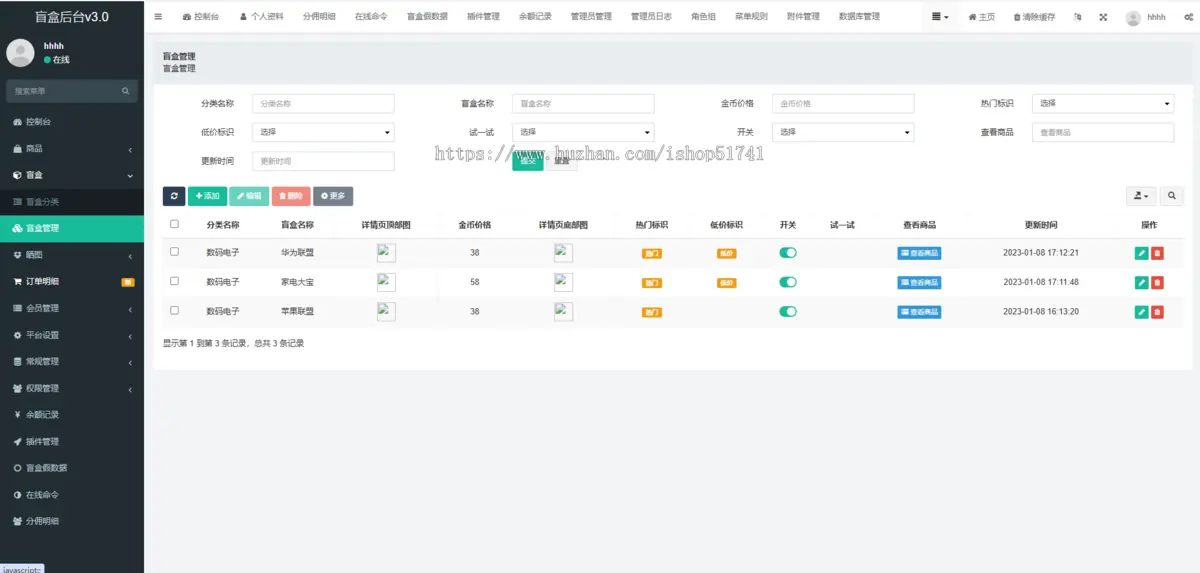Viewport: 1200px width, 573px height.
Task: Click the 主页 home link
Action: 982,17
